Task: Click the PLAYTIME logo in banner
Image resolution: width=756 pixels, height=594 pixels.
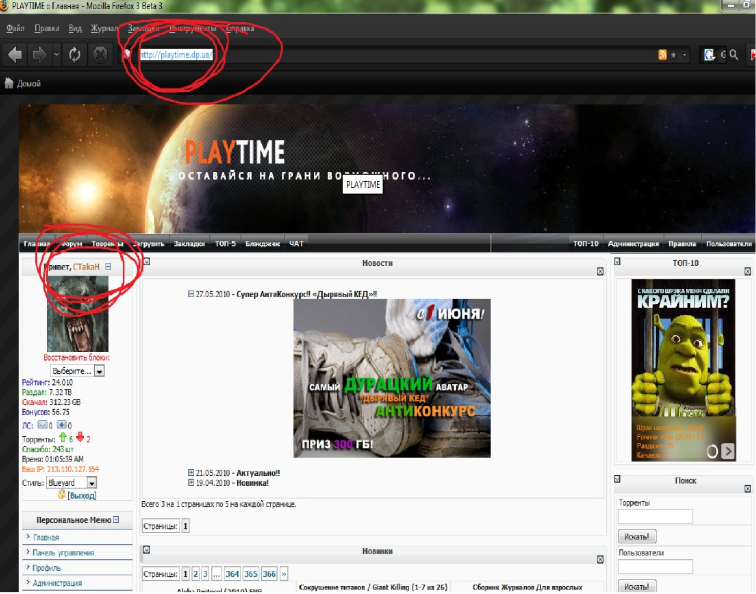Action: (x=235, y=152)
